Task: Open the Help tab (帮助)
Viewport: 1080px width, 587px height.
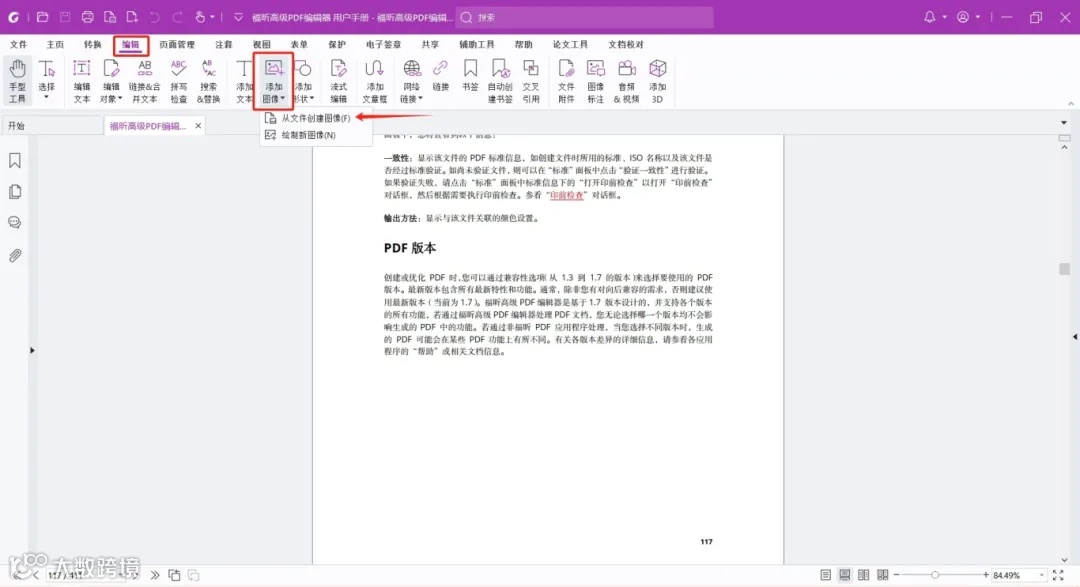Action: click(523, 44)
